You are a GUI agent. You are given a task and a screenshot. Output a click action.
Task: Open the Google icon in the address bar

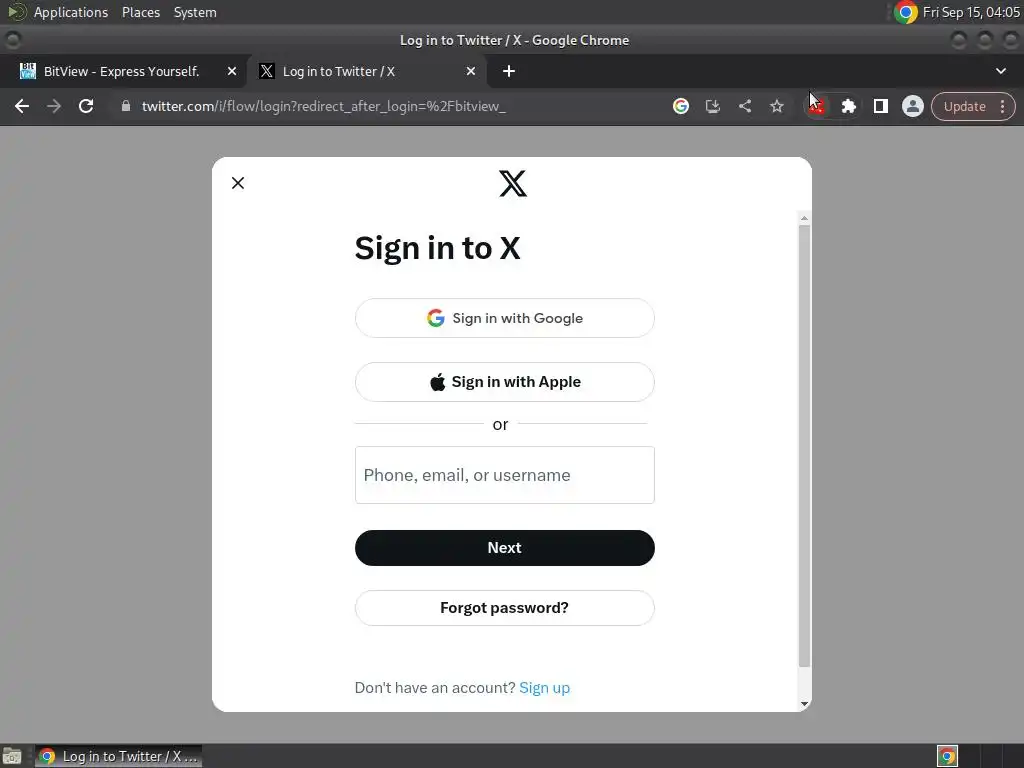click(x=680, y=106)
